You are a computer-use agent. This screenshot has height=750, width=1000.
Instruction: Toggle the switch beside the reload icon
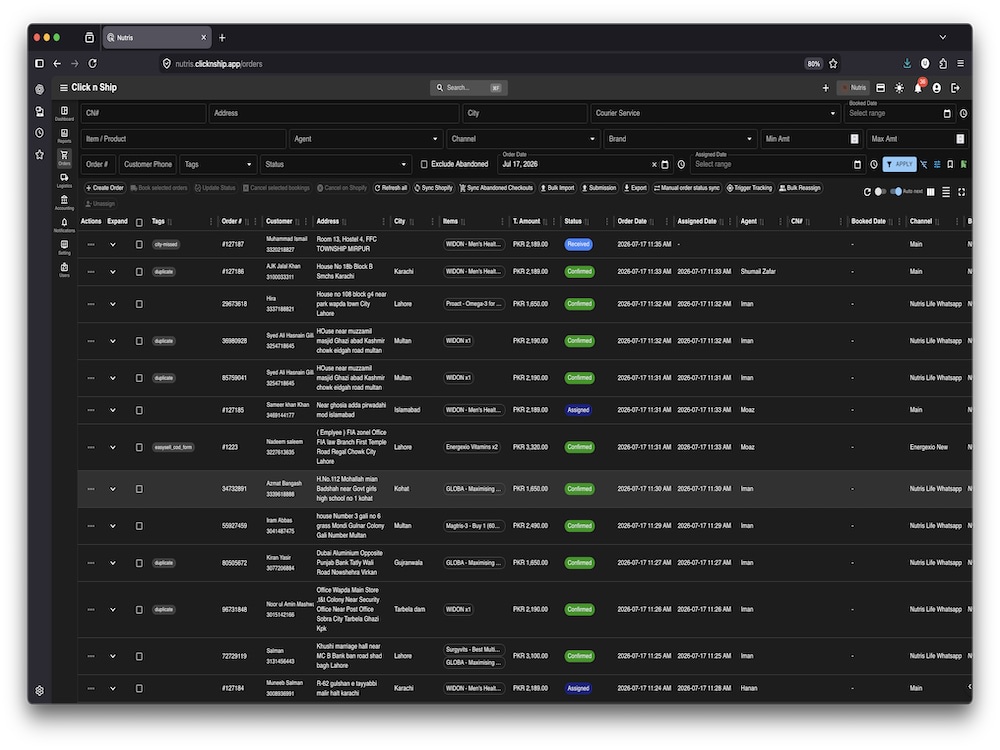coord(880,191)
